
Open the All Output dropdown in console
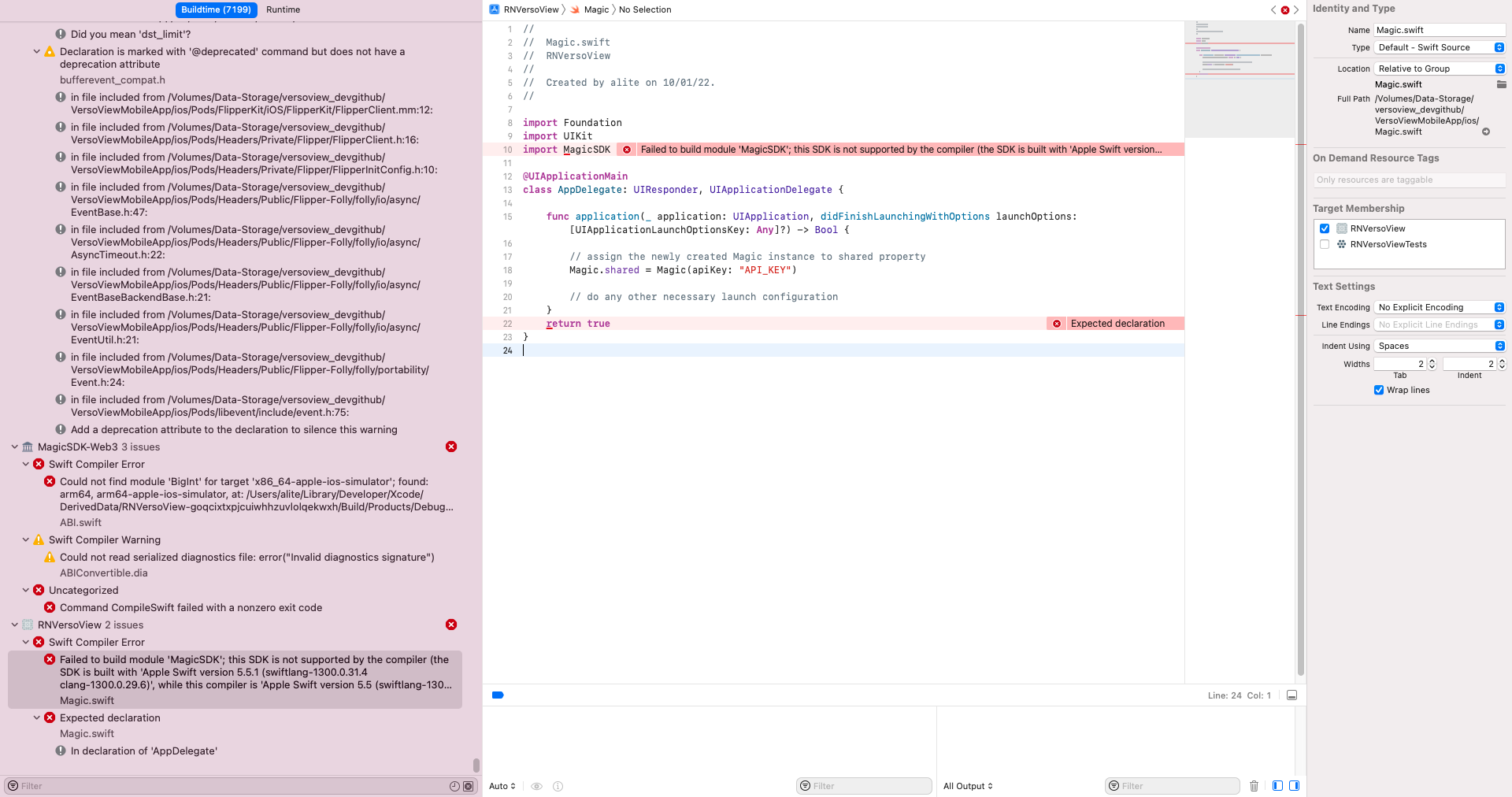tap(967, 786)
